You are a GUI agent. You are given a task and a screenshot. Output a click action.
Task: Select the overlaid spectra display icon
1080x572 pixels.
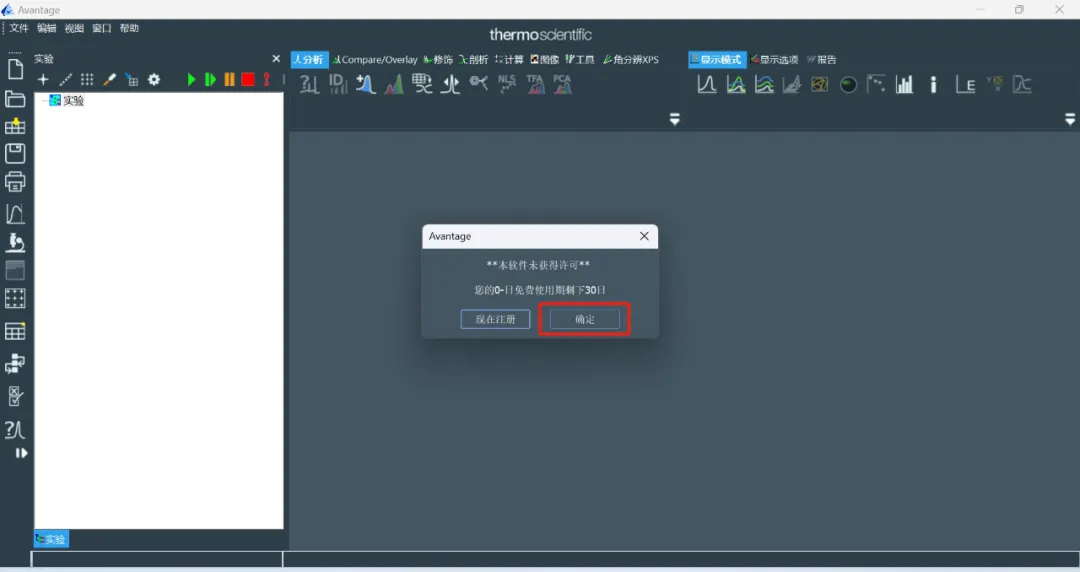click(x=736, y=84)
